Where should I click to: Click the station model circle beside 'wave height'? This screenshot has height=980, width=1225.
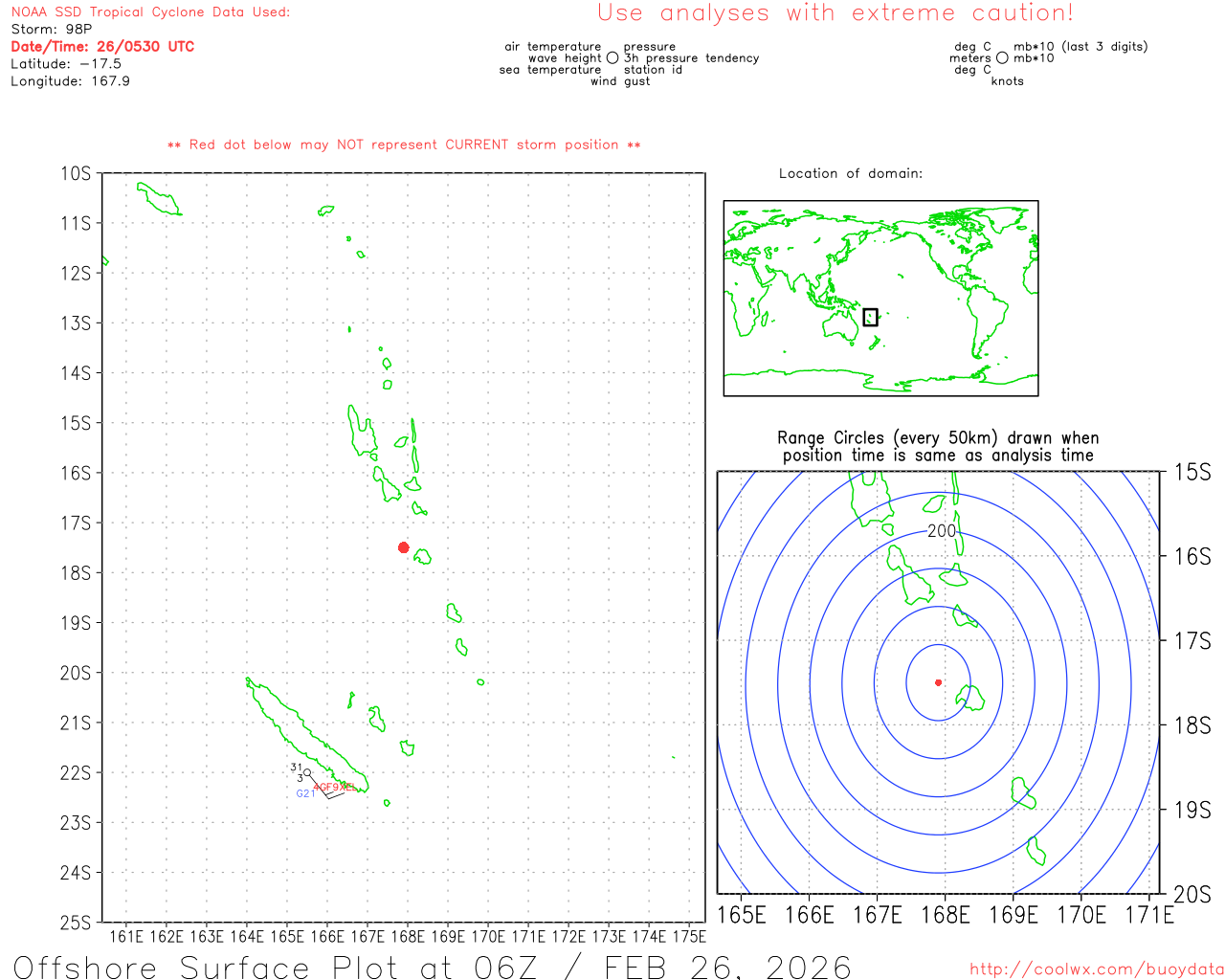click(x=612, y=58)
